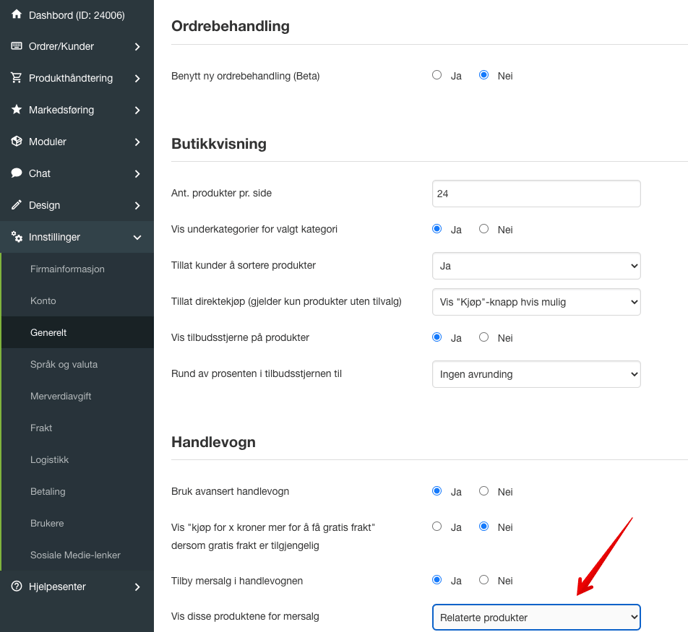Select Ja for Bruk avansert handlevogn
This screenshot has width=688, height=632.
coord(437,491)
